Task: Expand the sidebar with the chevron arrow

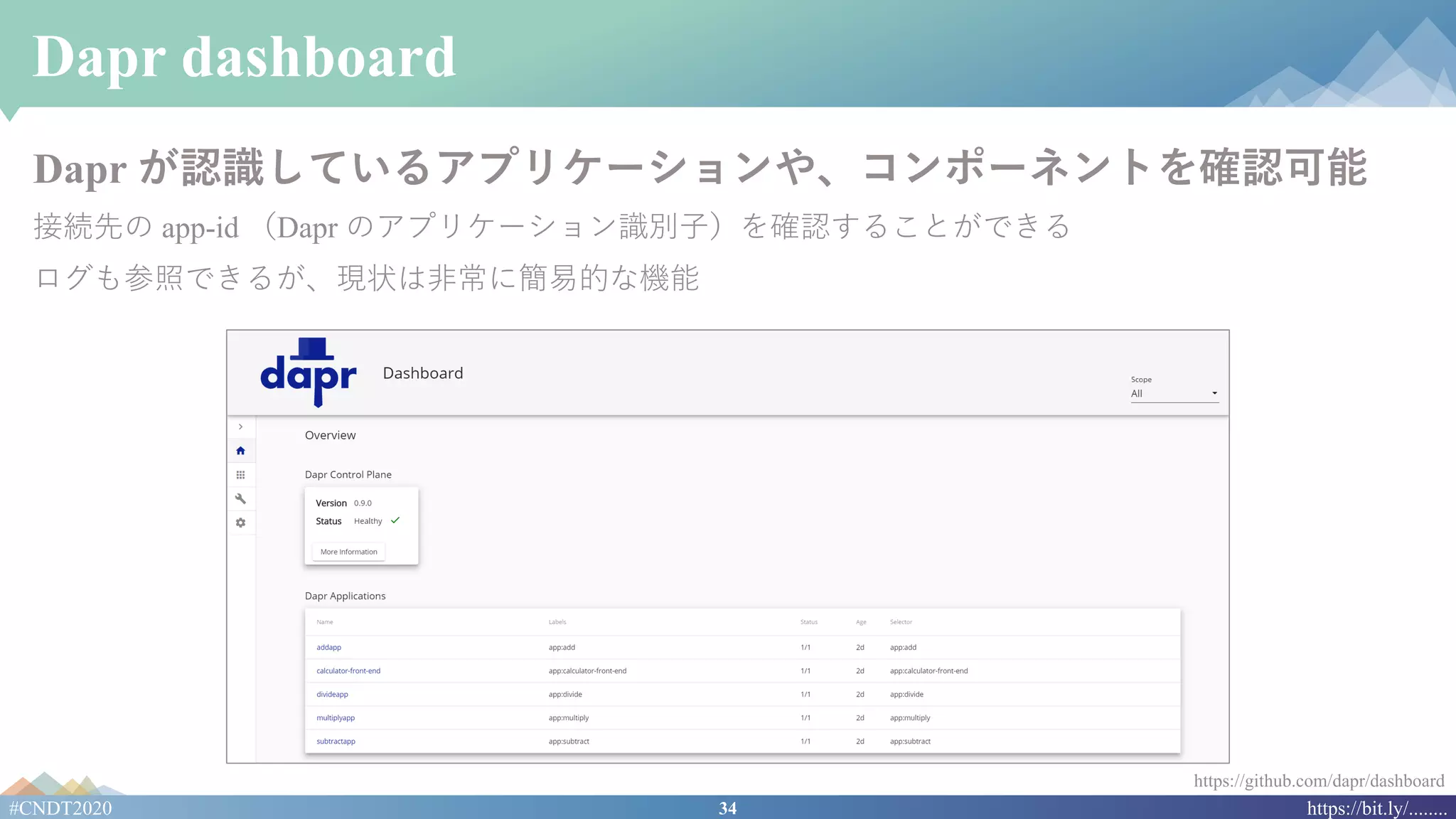Action: 240,427
